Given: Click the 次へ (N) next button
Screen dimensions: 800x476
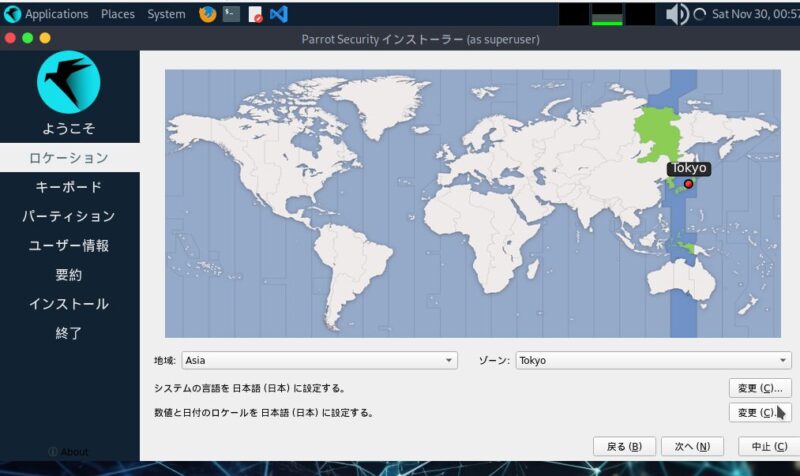Looking at the screenshot, I should pyautogui.click(x=691, y=446).
